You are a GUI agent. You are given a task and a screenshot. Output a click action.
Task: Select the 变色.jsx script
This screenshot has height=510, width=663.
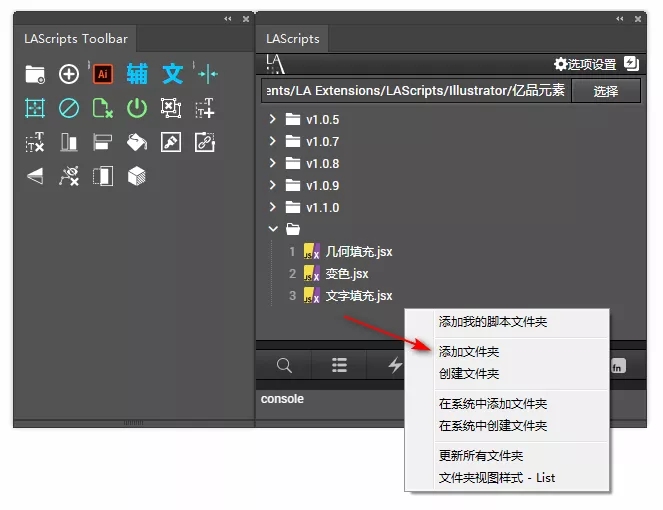pyautogui.click(x=347, y=274)
